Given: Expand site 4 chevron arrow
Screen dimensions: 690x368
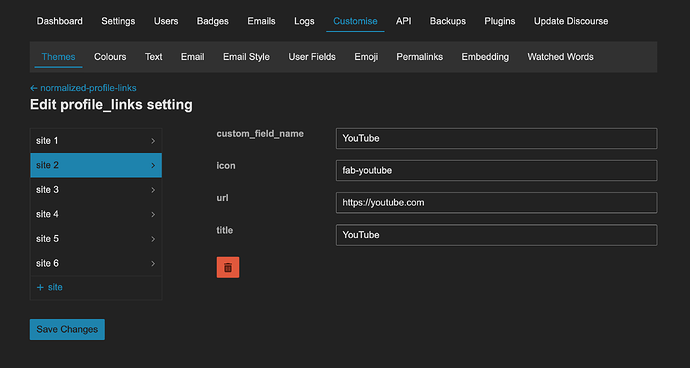Looking at the screenshot, I should tap(153, 214).
